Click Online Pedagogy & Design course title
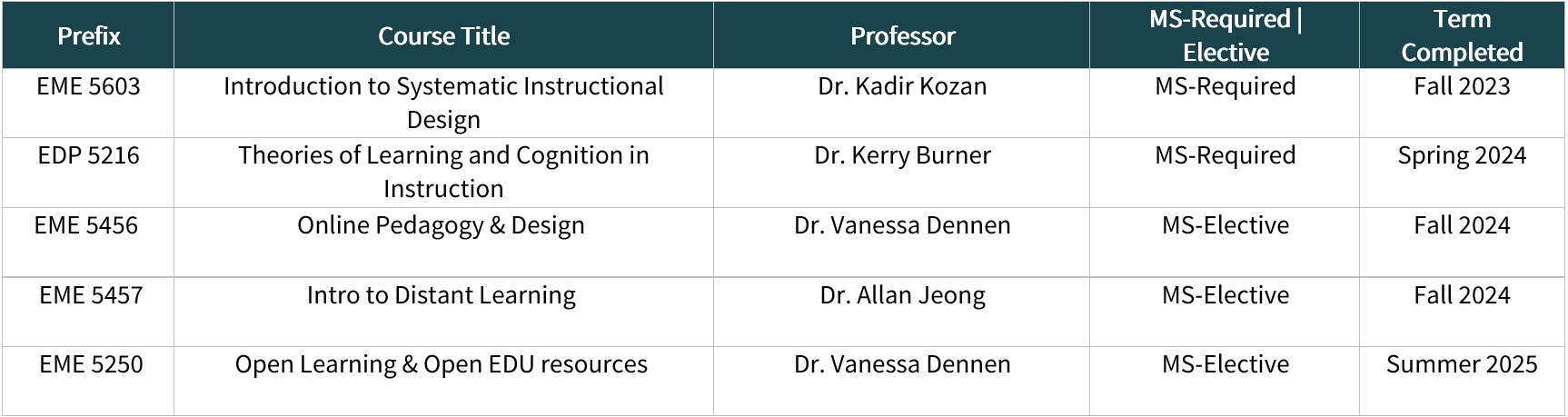 441,226
